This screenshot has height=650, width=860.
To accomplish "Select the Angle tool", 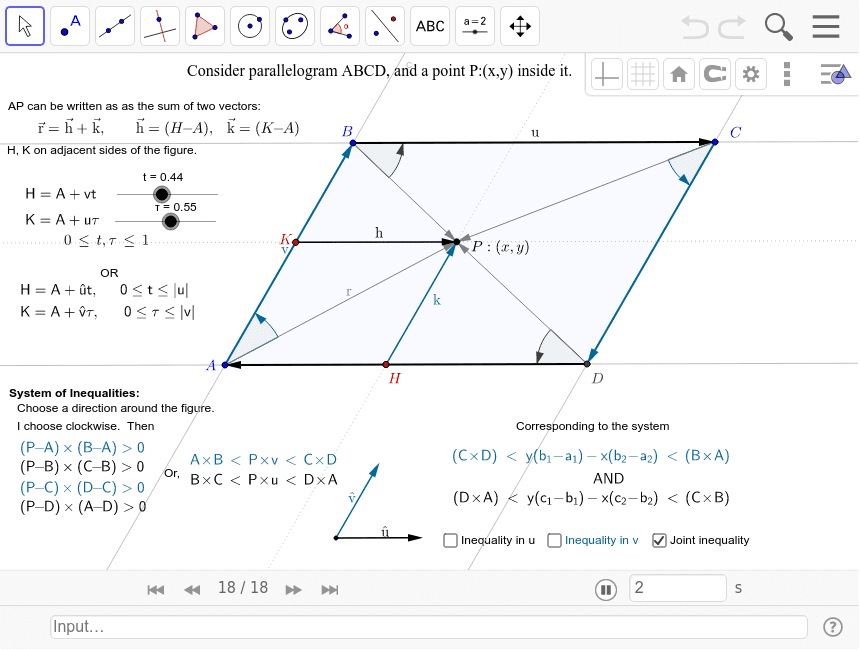I will [x=339, y=26].
